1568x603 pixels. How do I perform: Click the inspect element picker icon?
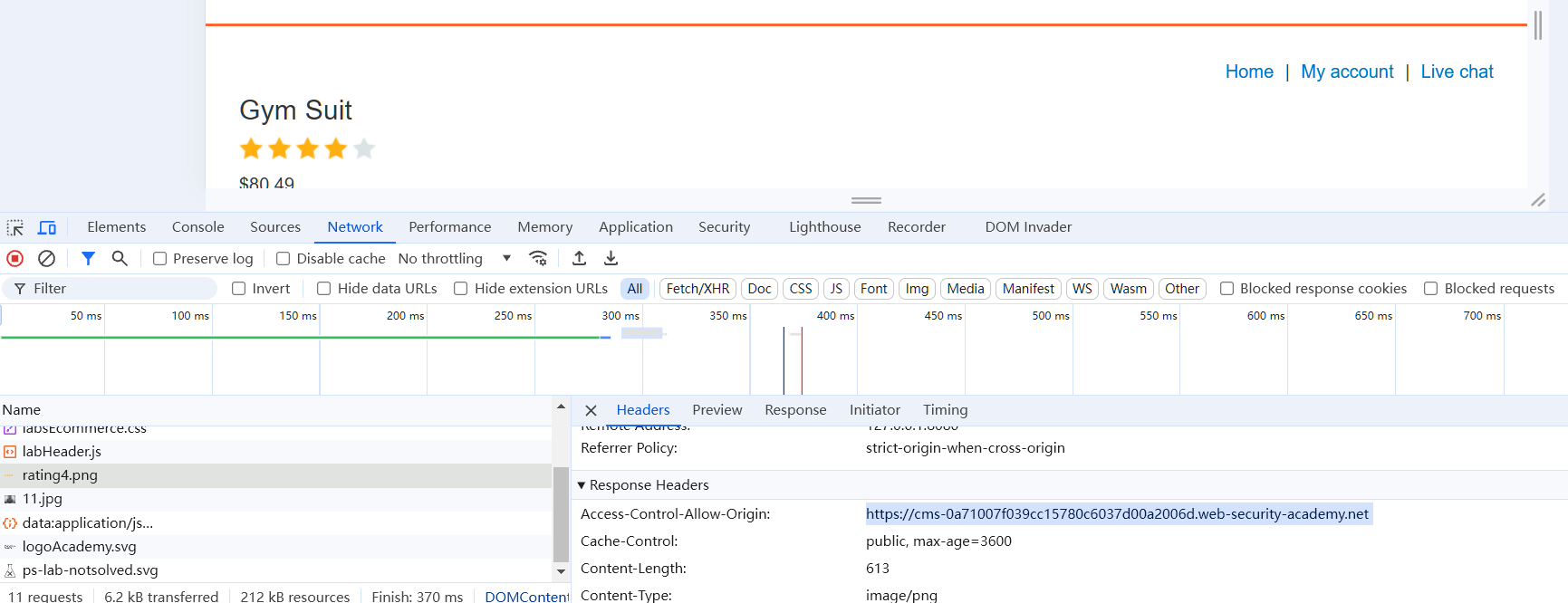point(15,228)
